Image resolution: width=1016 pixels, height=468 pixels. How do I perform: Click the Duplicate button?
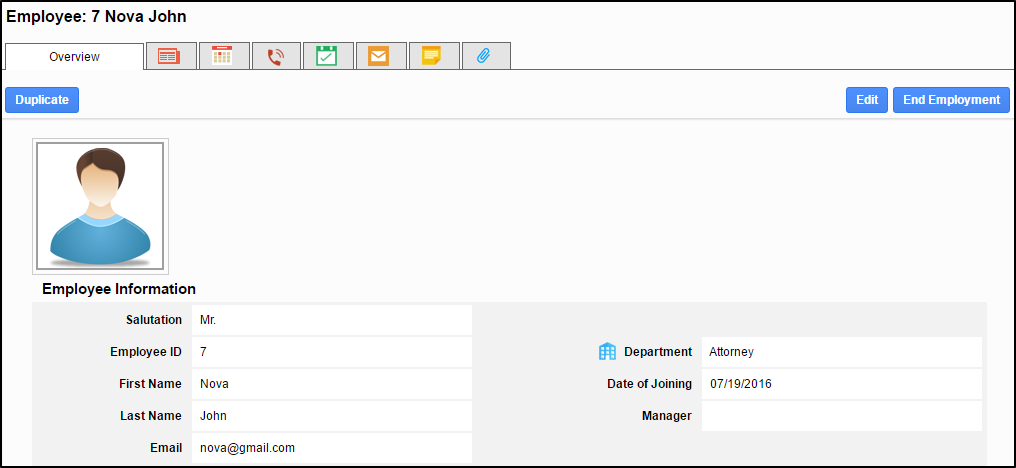(42, 100)
